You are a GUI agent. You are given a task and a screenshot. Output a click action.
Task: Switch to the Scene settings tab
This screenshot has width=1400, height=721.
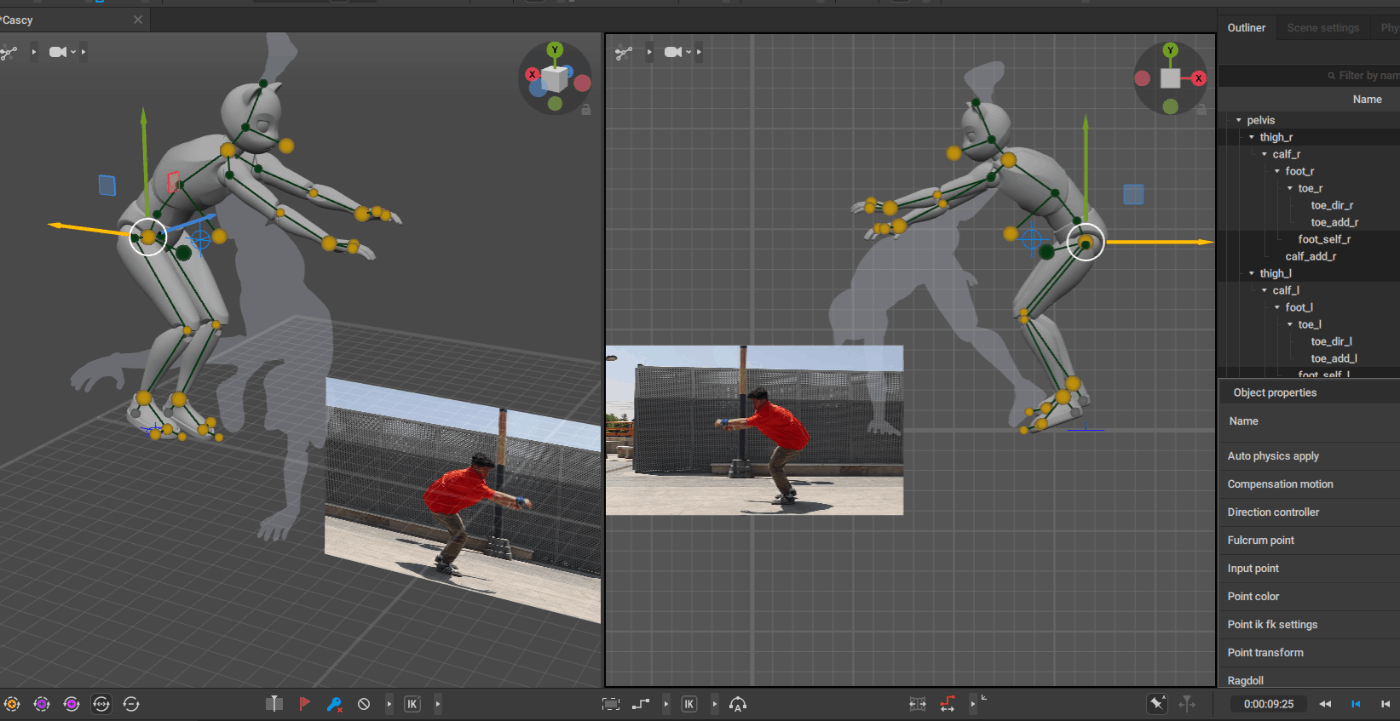tap(1323, 28)
